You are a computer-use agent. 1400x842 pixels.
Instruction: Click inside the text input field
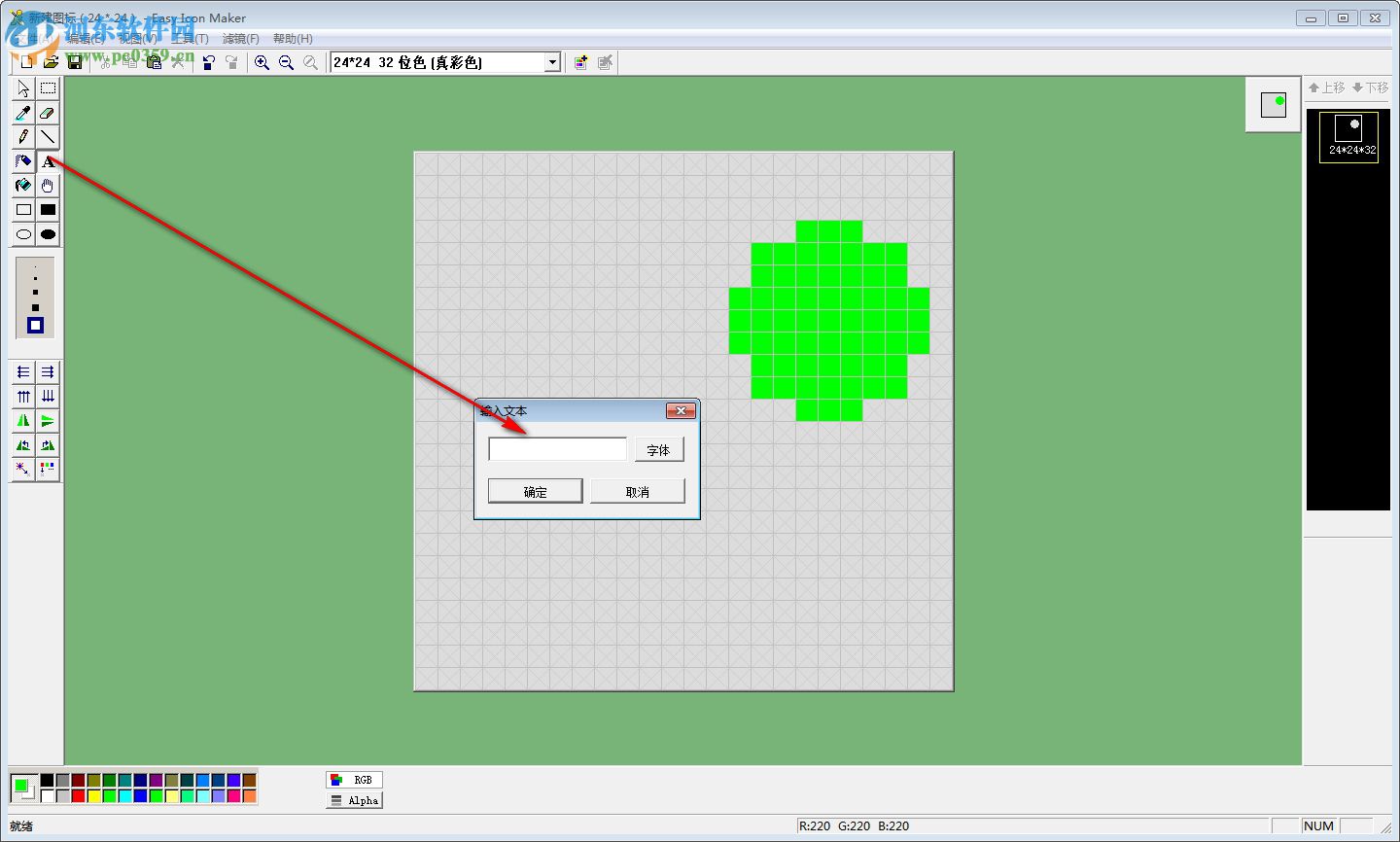point(557,448)
